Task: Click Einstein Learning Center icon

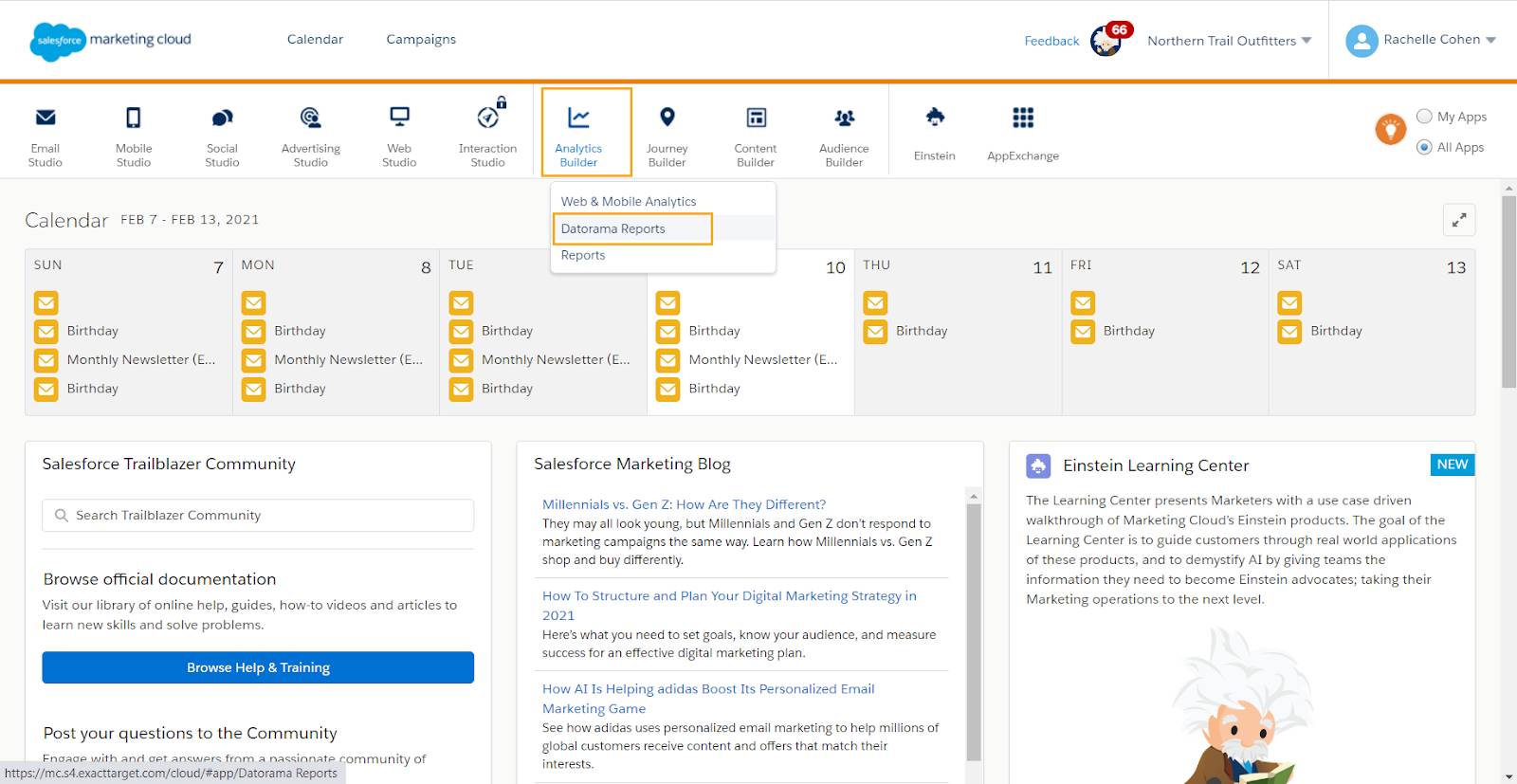Action: [x=1038, y=465]
